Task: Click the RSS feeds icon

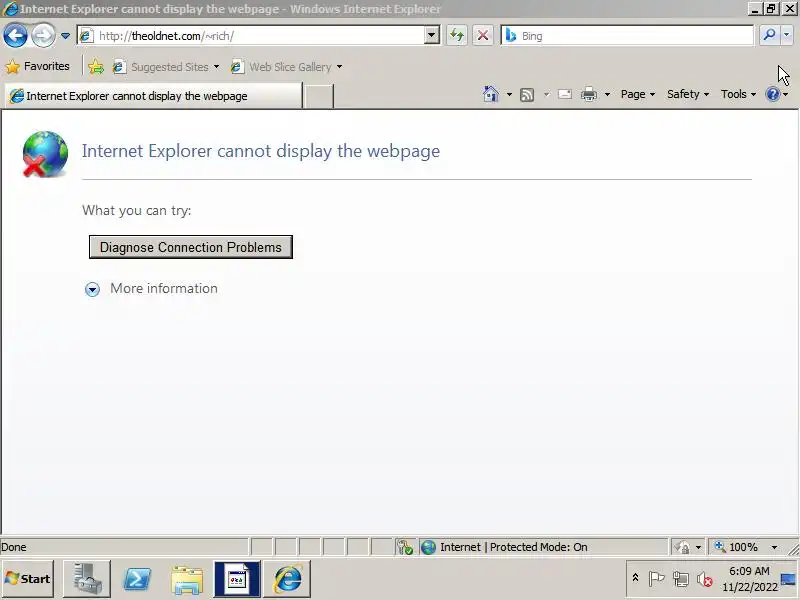Action: (527, 94)
